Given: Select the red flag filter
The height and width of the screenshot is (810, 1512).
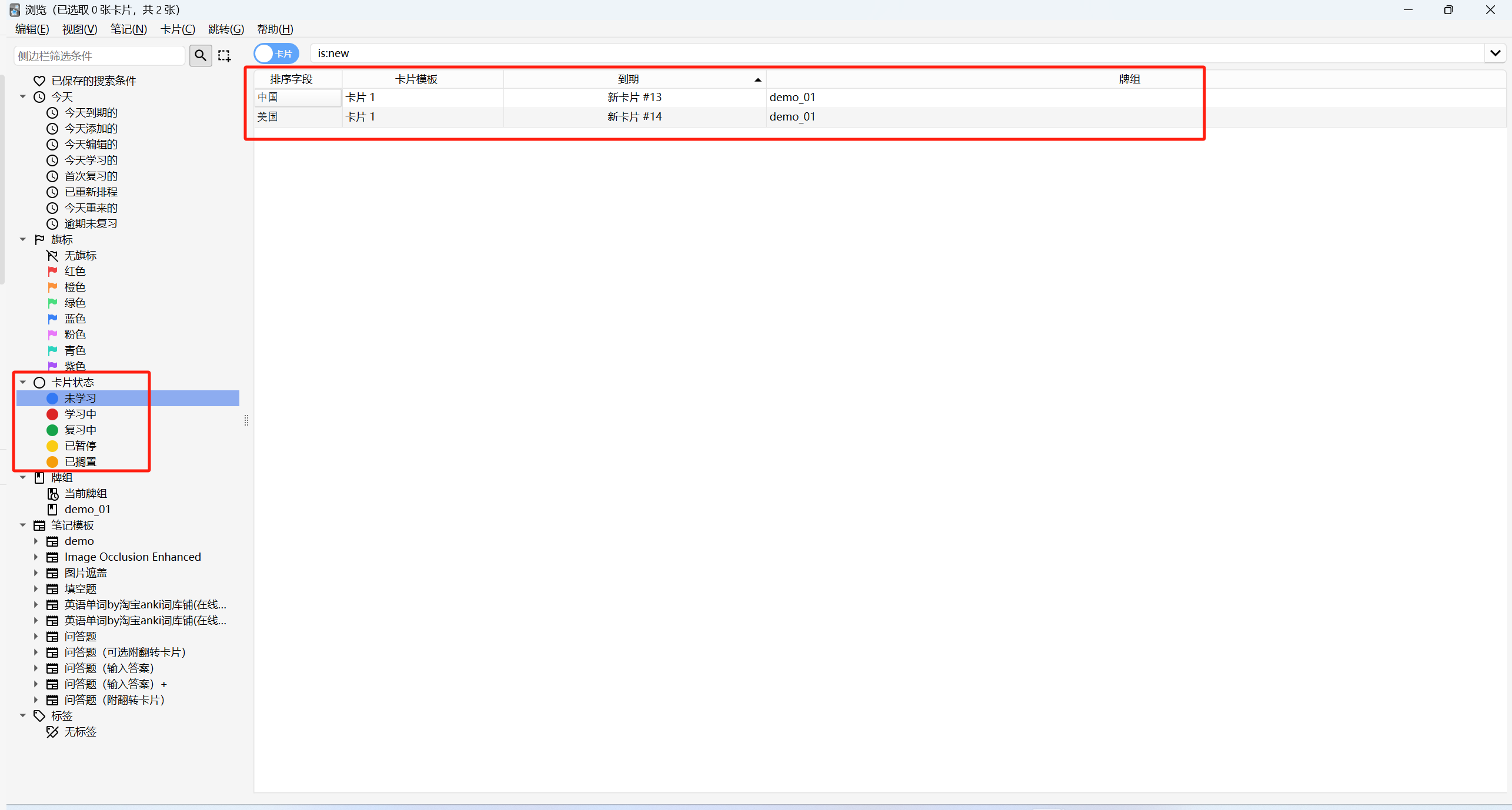Looking at the screenshot, I should [x=74, y=271].
